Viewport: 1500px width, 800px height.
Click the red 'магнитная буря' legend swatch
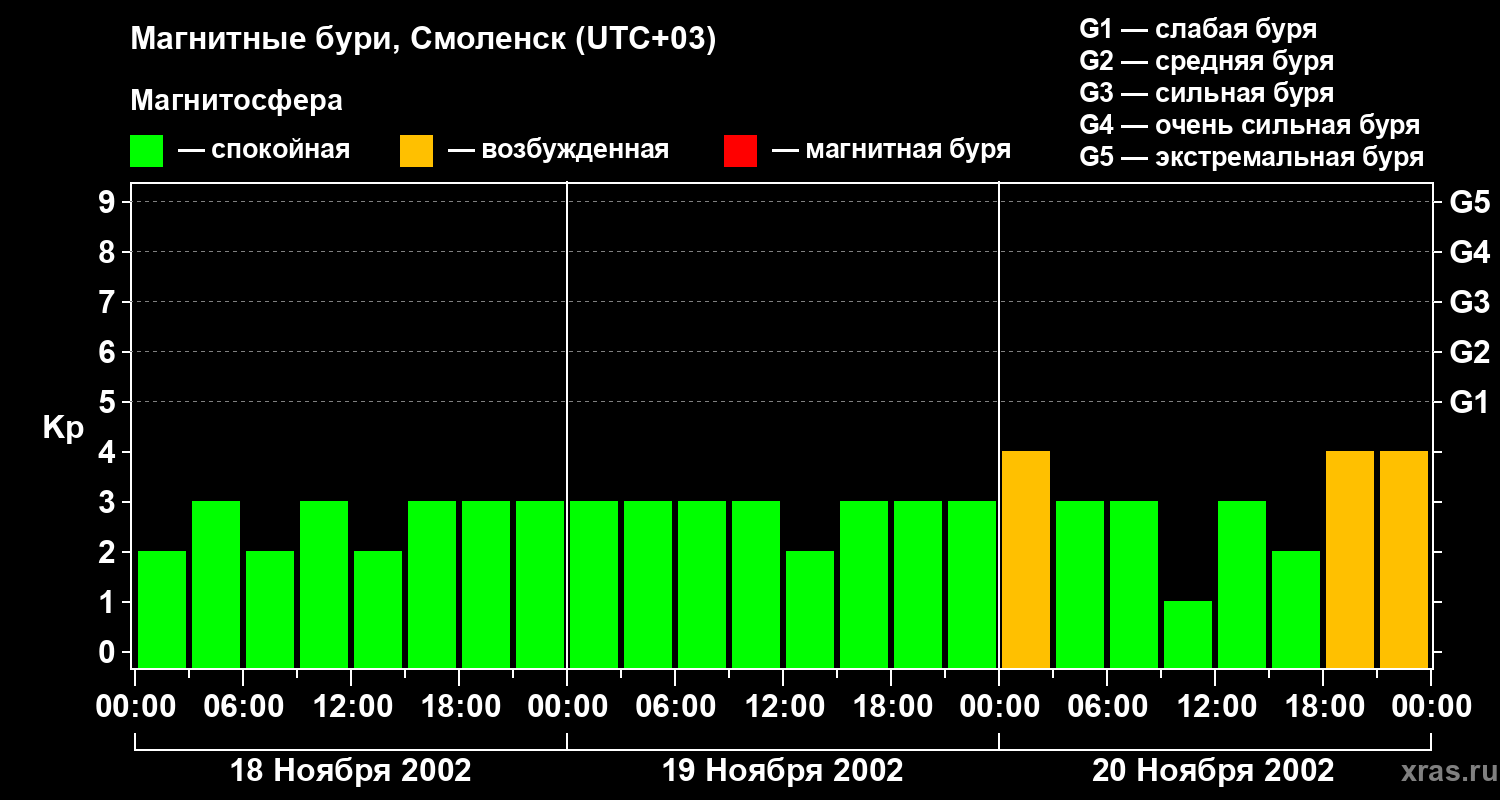coord(740,151)
